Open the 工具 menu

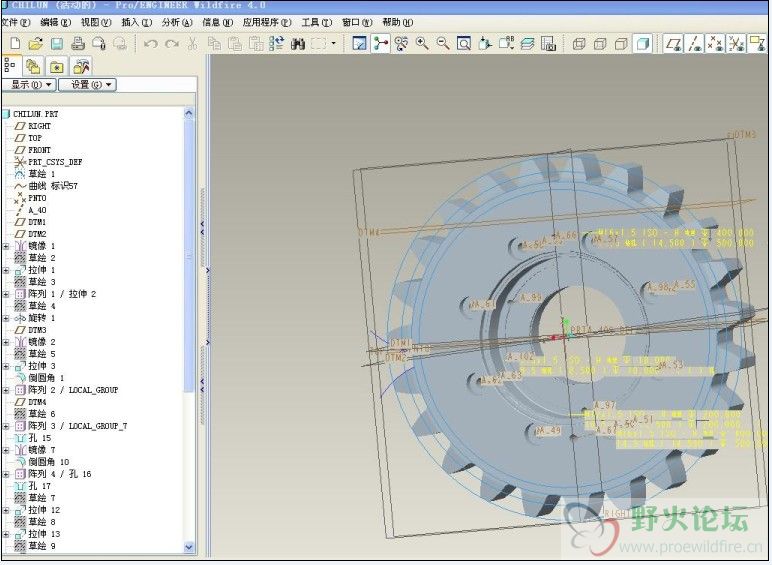316,22
